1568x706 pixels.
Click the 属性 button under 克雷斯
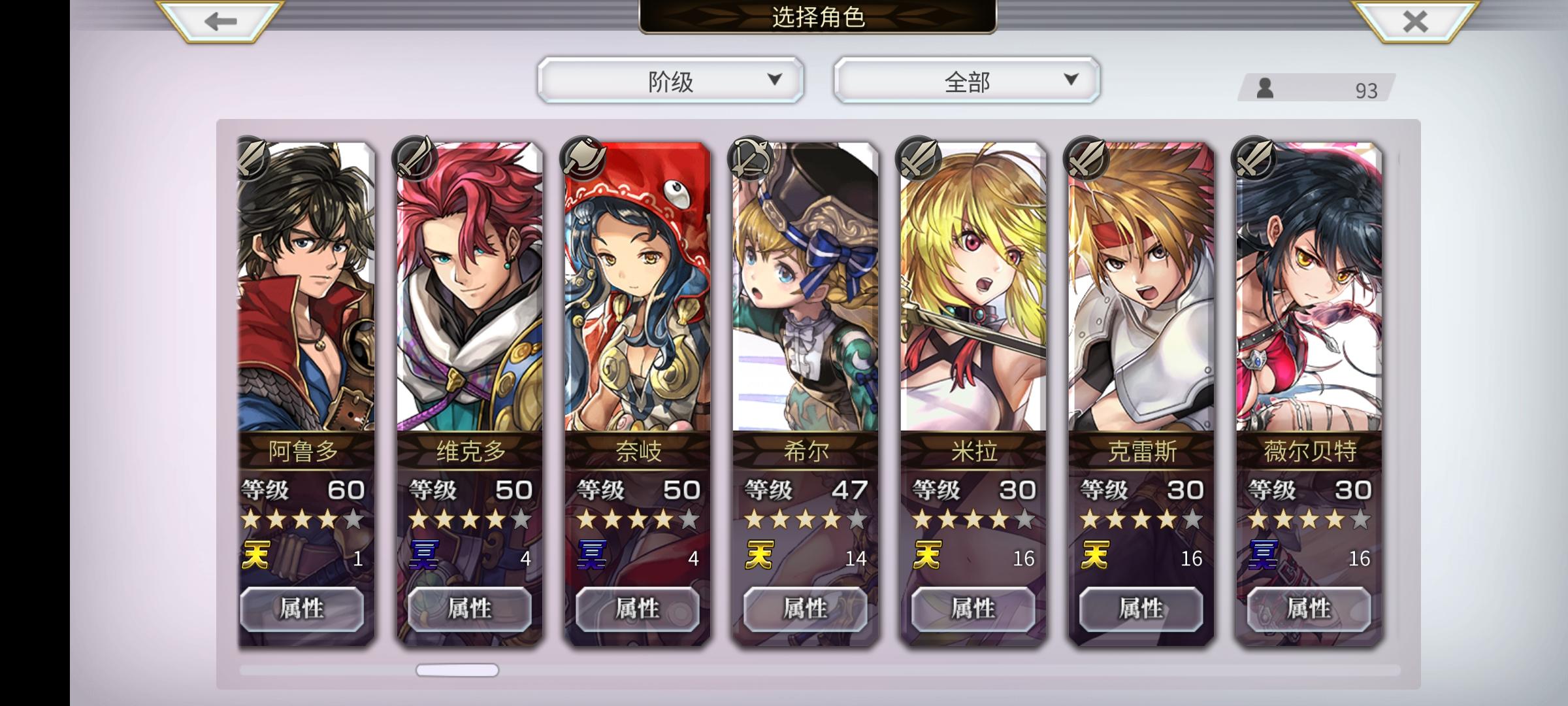point(1141,609)
